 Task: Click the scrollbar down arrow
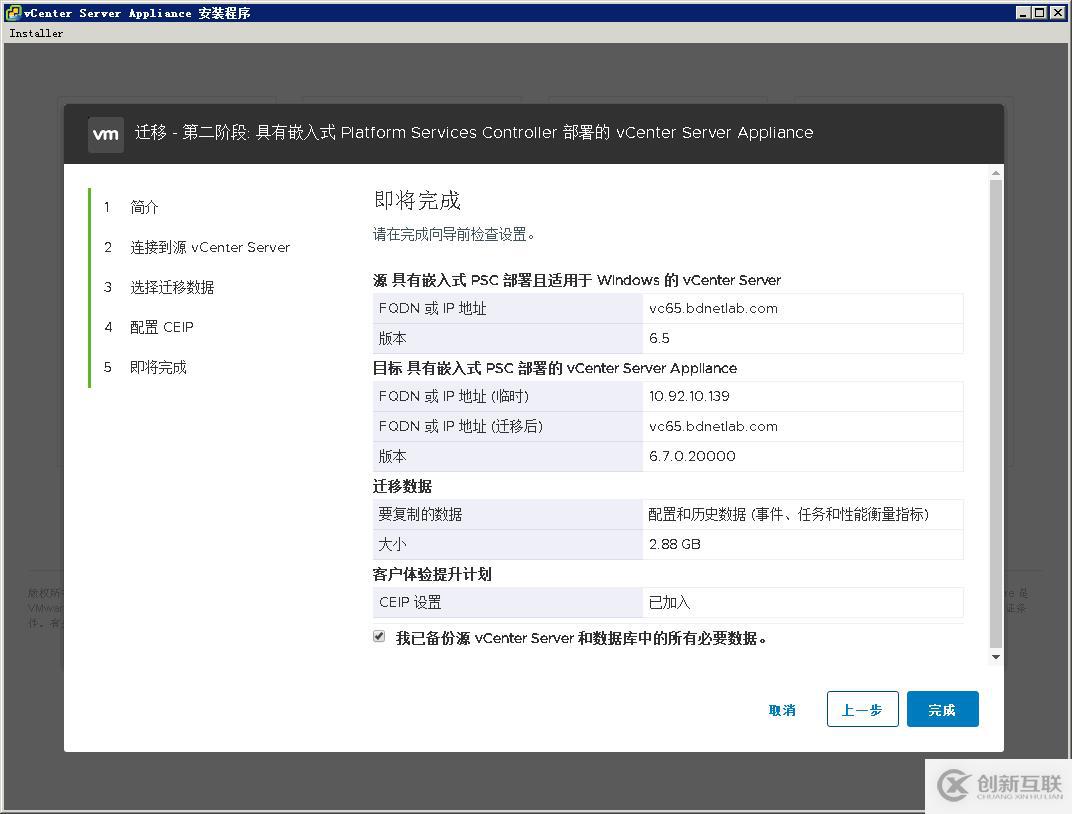[996, 657]
